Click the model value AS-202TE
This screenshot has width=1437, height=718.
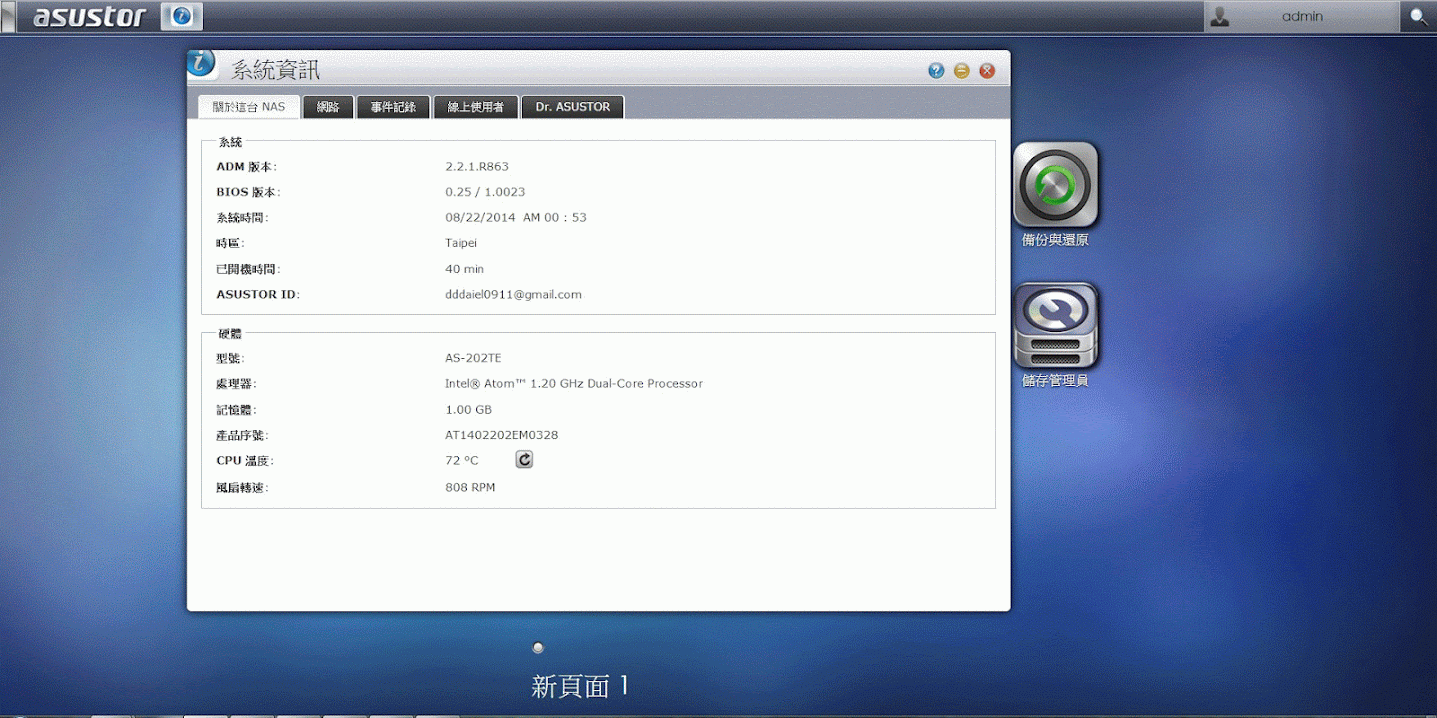(x=473, y=358)
